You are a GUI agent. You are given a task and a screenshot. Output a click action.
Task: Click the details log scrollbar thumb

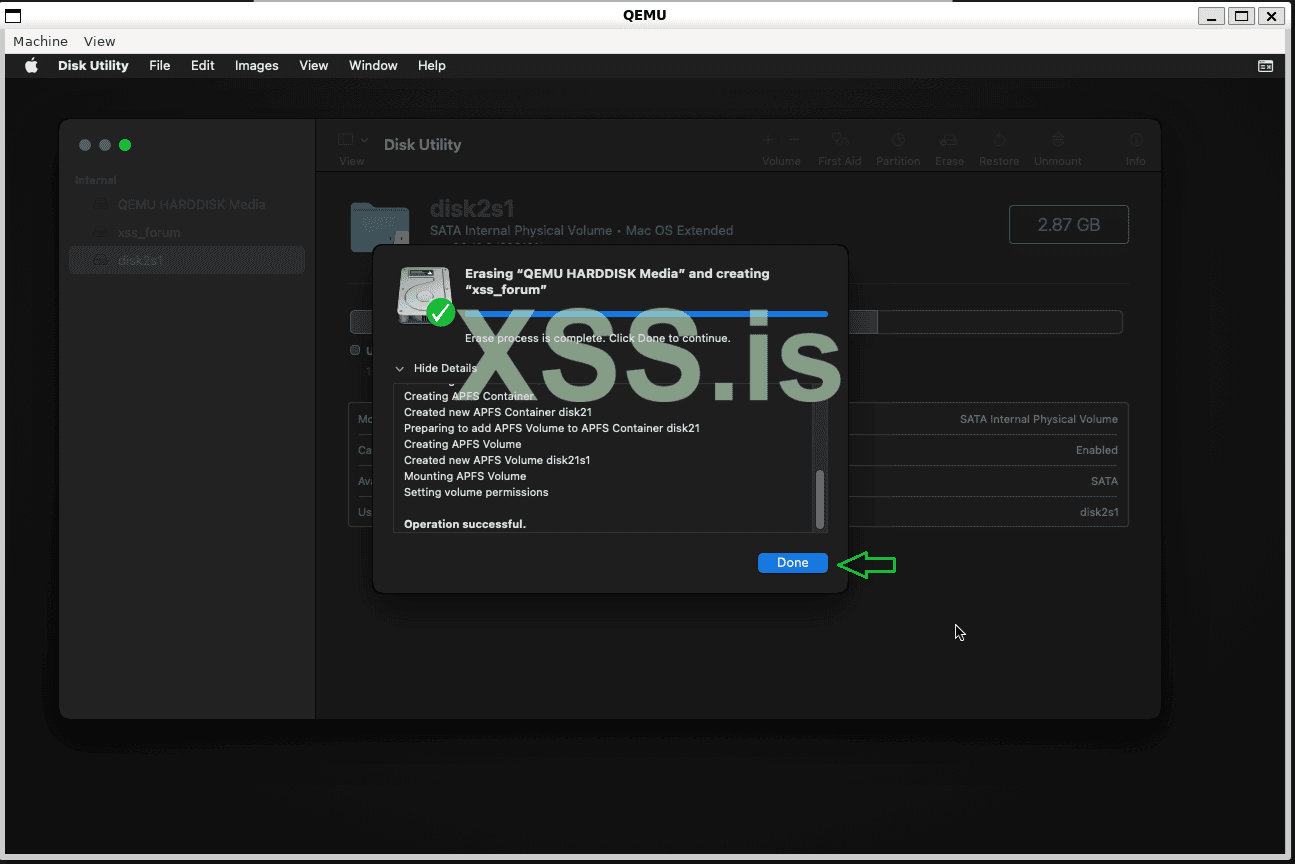pos(820,499)
